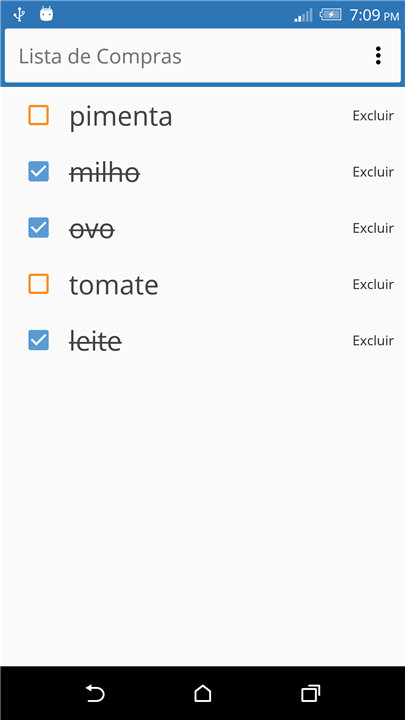Tap the Android debug notification icon
Viewport: 405px width, 720px height.
(x=46, y=14)
